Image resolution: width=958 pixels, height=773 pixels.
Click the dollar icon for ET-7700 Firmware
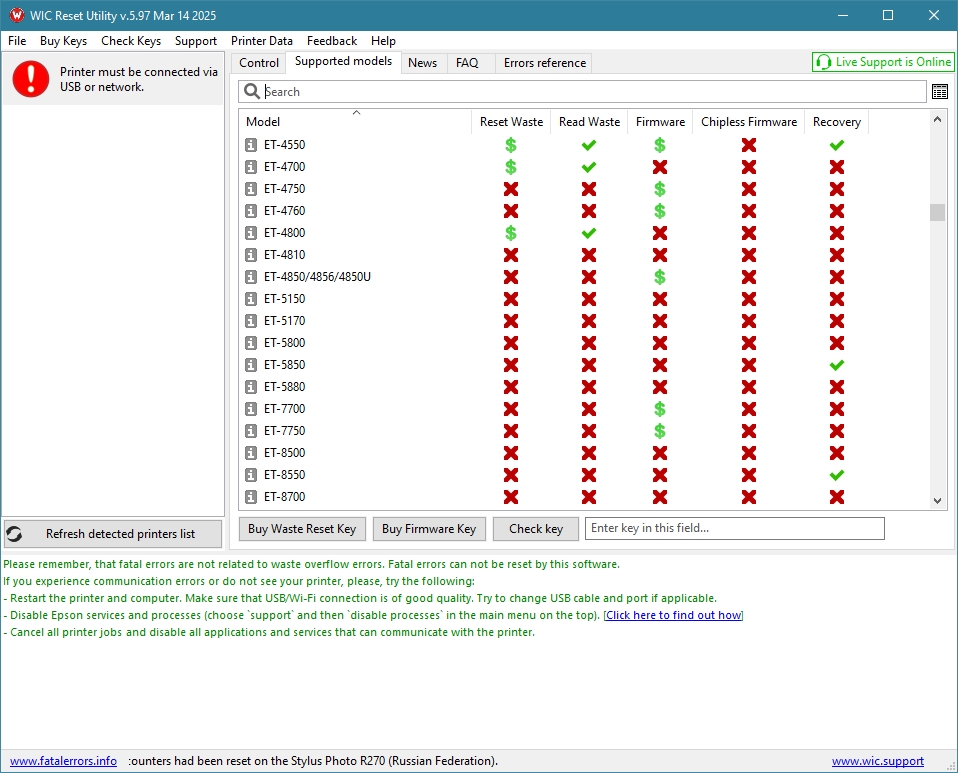click(x=660, y=409)
